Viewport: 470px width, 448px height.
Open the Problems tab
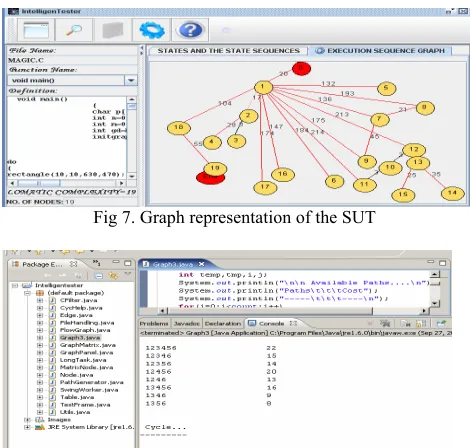(154, 323)
